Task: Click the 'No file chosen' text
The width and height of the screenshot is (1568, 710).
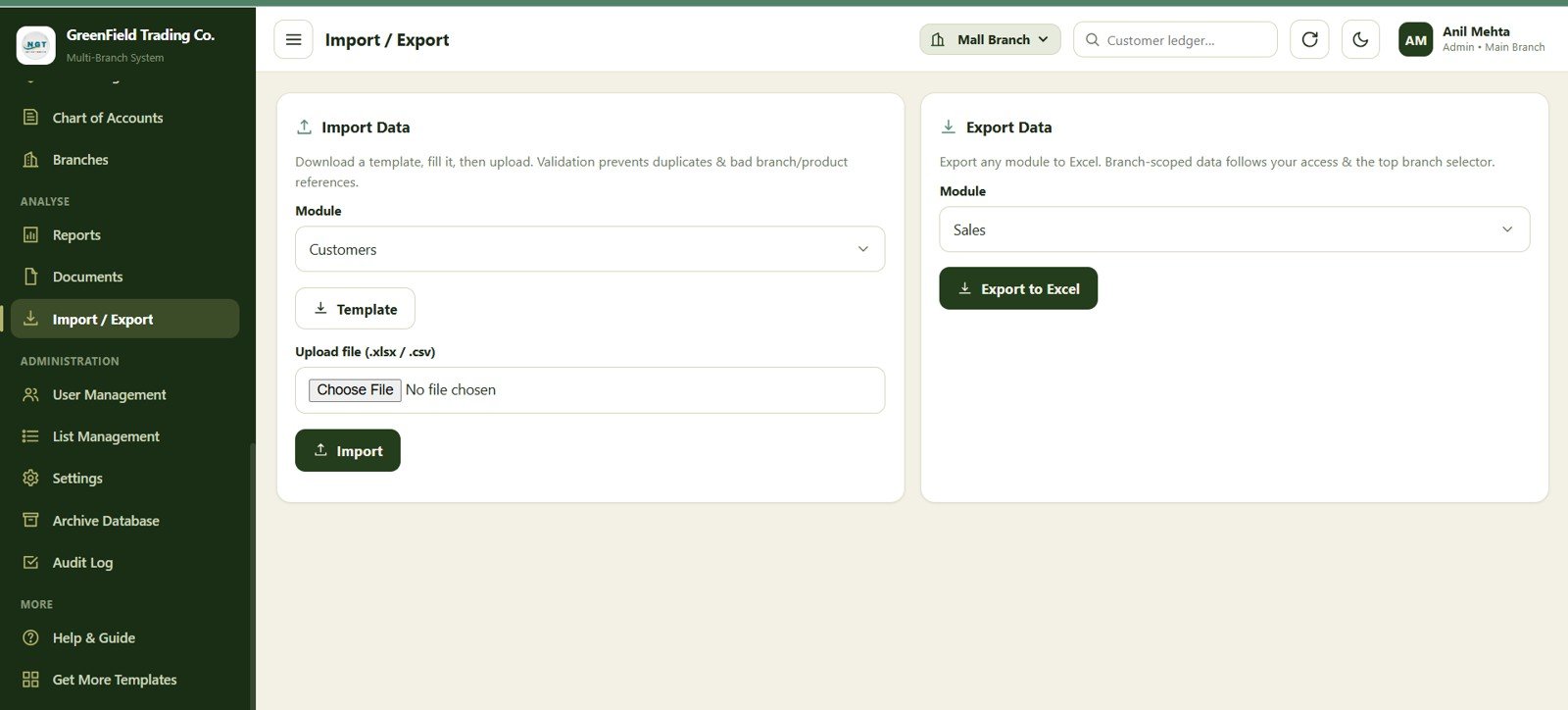Action: click(x=451, y=390)
